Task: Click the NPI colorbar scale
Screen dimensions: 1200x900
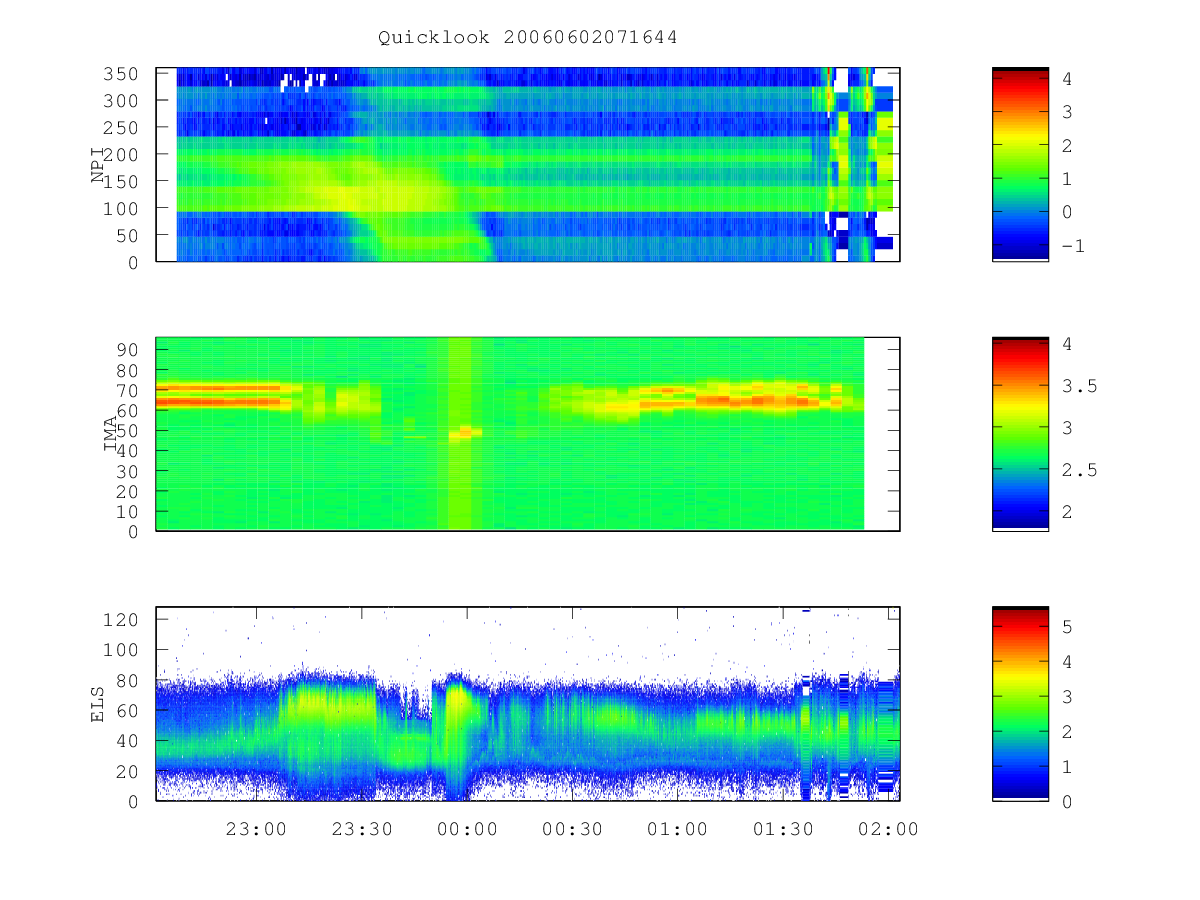Action: tap(1020, 164)
